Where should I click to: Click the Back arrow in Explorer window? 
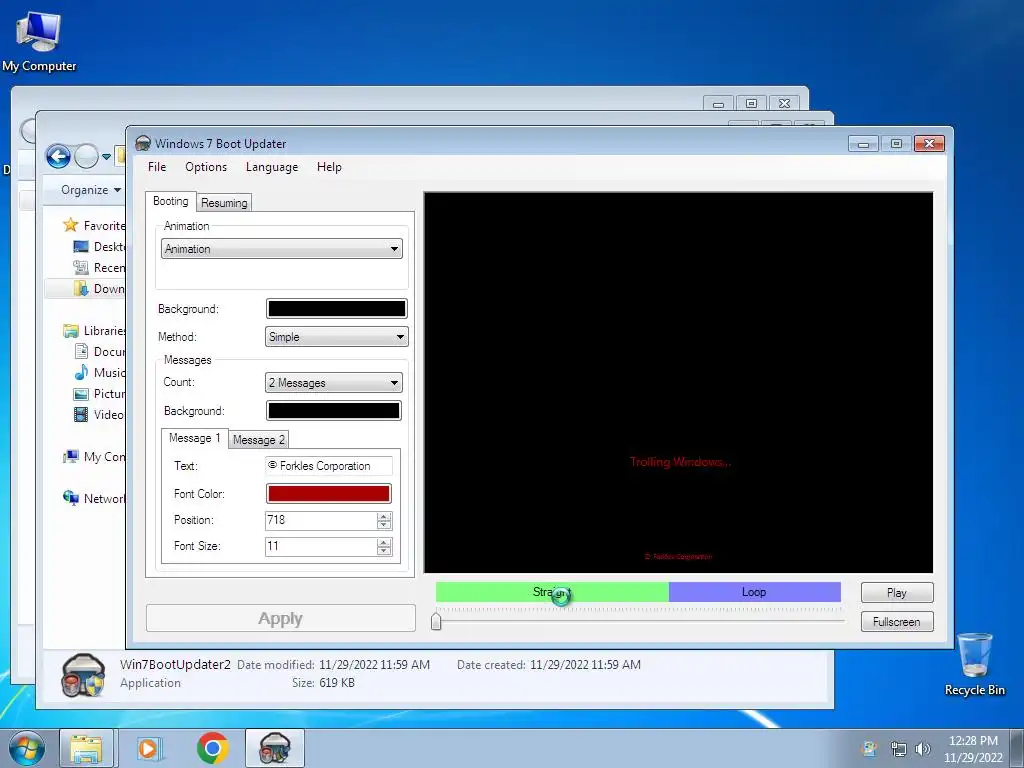[58, 156]
